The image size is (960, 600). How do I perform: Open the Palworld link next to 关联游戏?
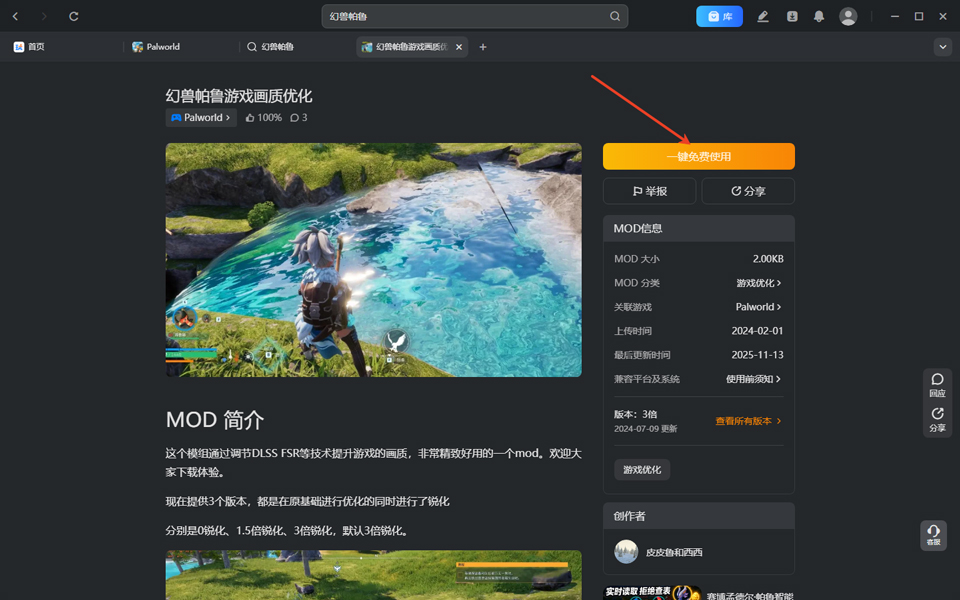(x=759, y=307)
